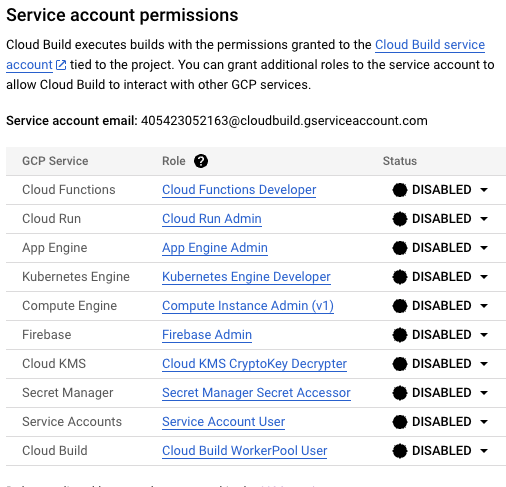Click the Service Accounts service name cell
This screenshot has height=487, width=506.
72,422
